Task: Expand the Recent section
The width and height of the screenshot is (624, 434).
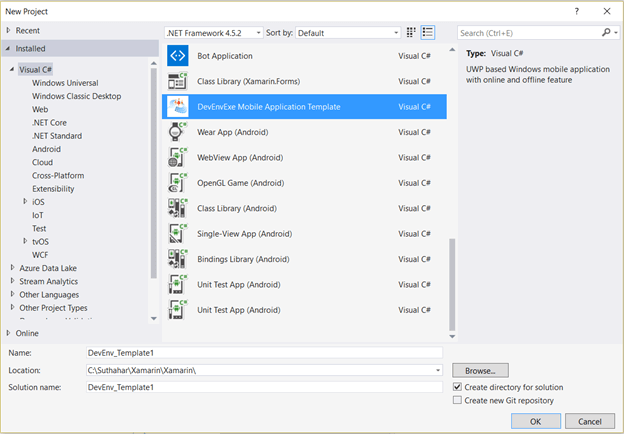Action: tap(8, 30)
